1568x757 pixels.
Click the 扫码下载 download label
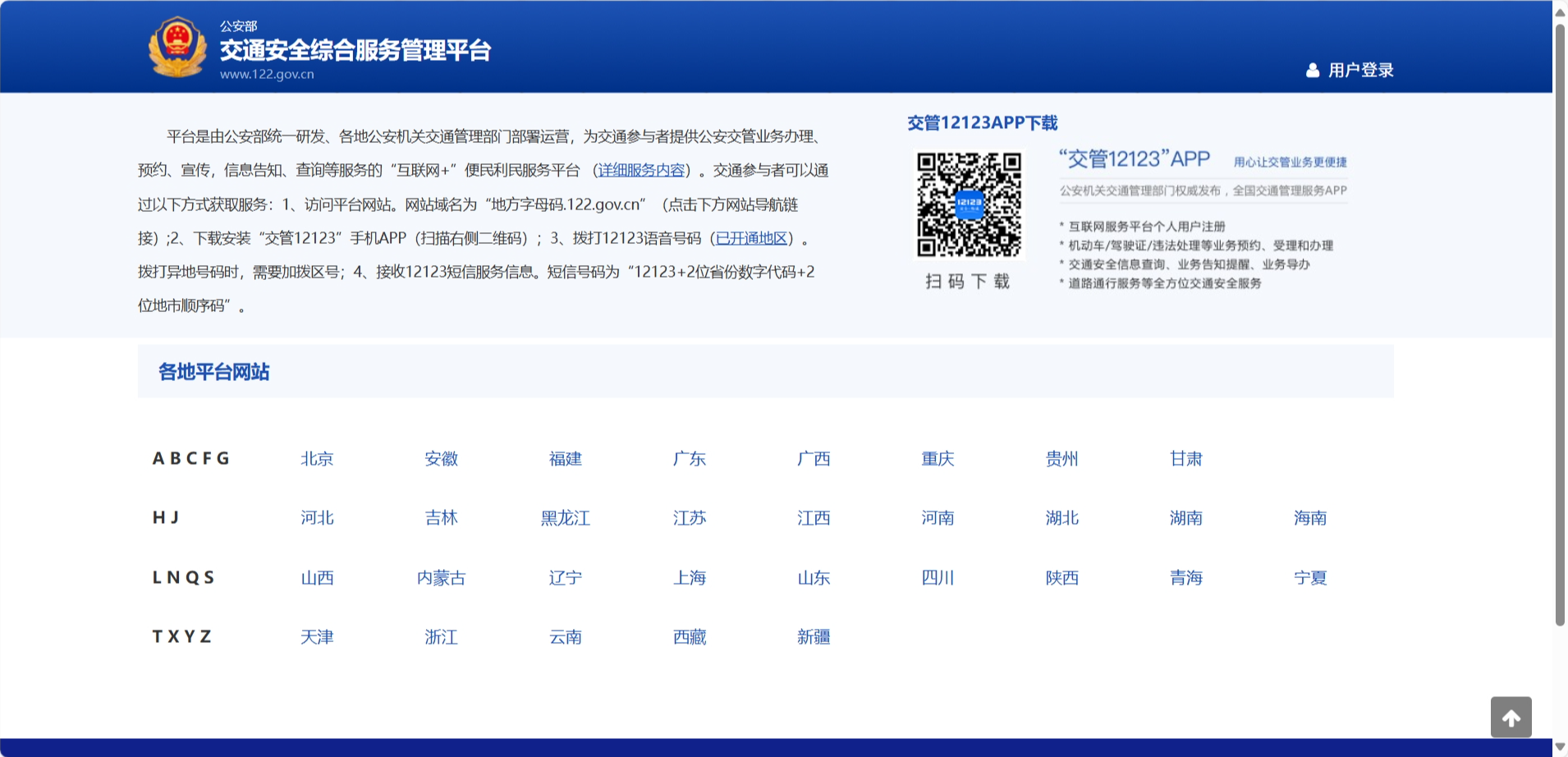(967, 282)
